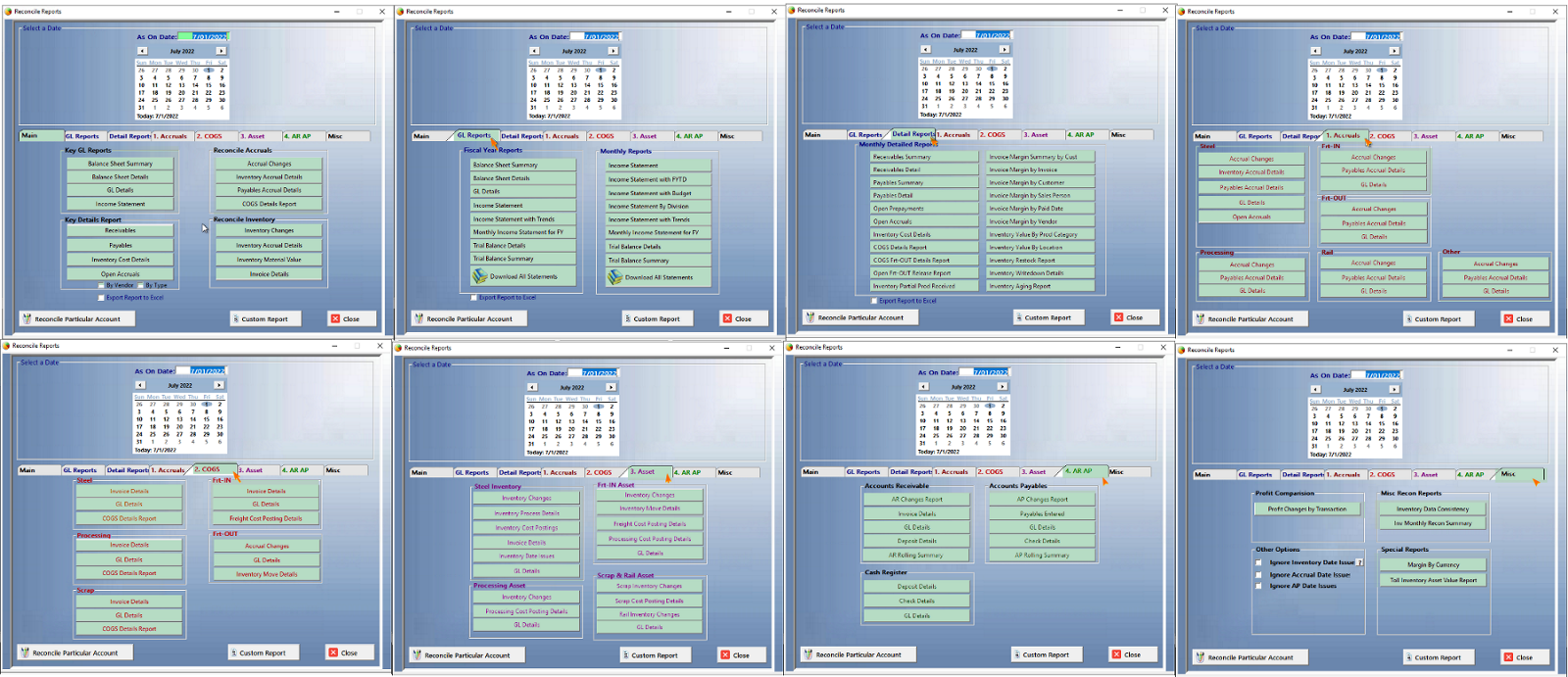Tick the By Vendor checkbox under Open Accruals
Screen dimensions: 1568x677
coord(101,285)
